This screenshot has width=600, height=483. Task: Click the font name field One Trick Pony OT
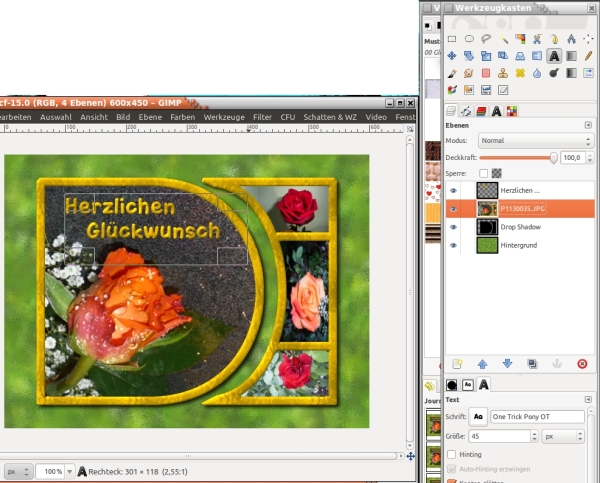537,417
